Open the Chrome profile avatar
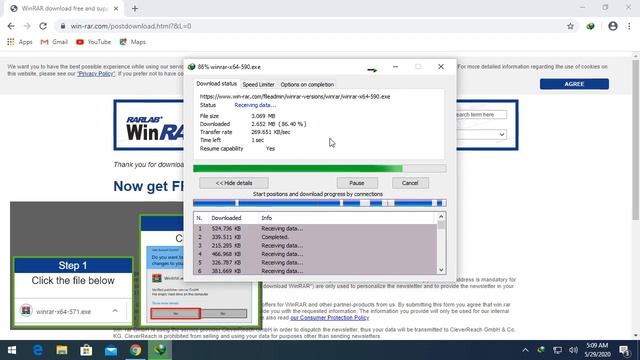 point(613,26)
